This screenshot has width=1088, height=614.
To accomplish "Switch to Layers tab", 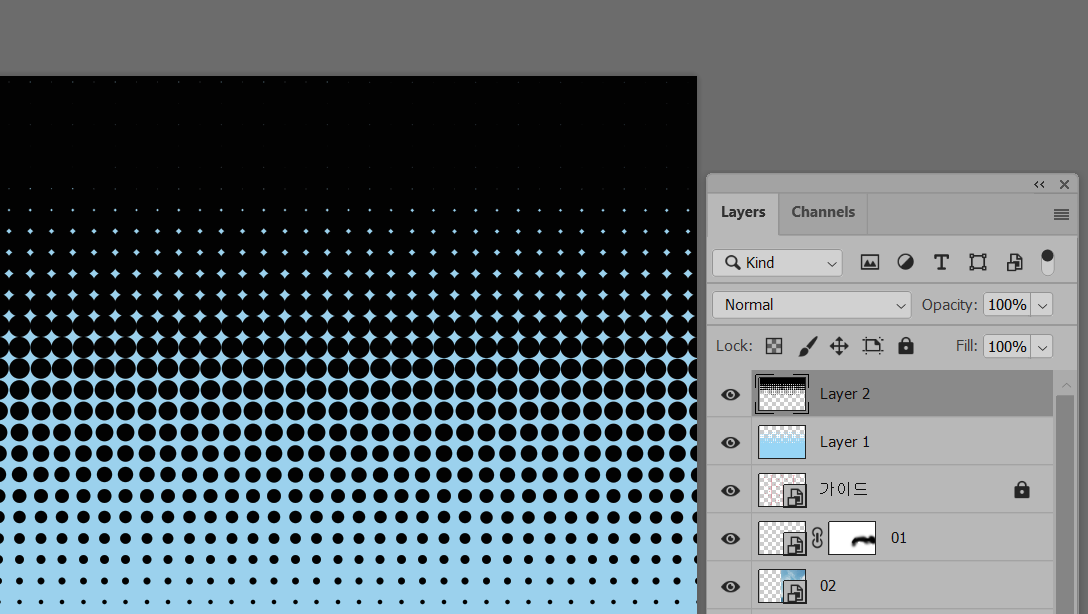I will point(743,212).
